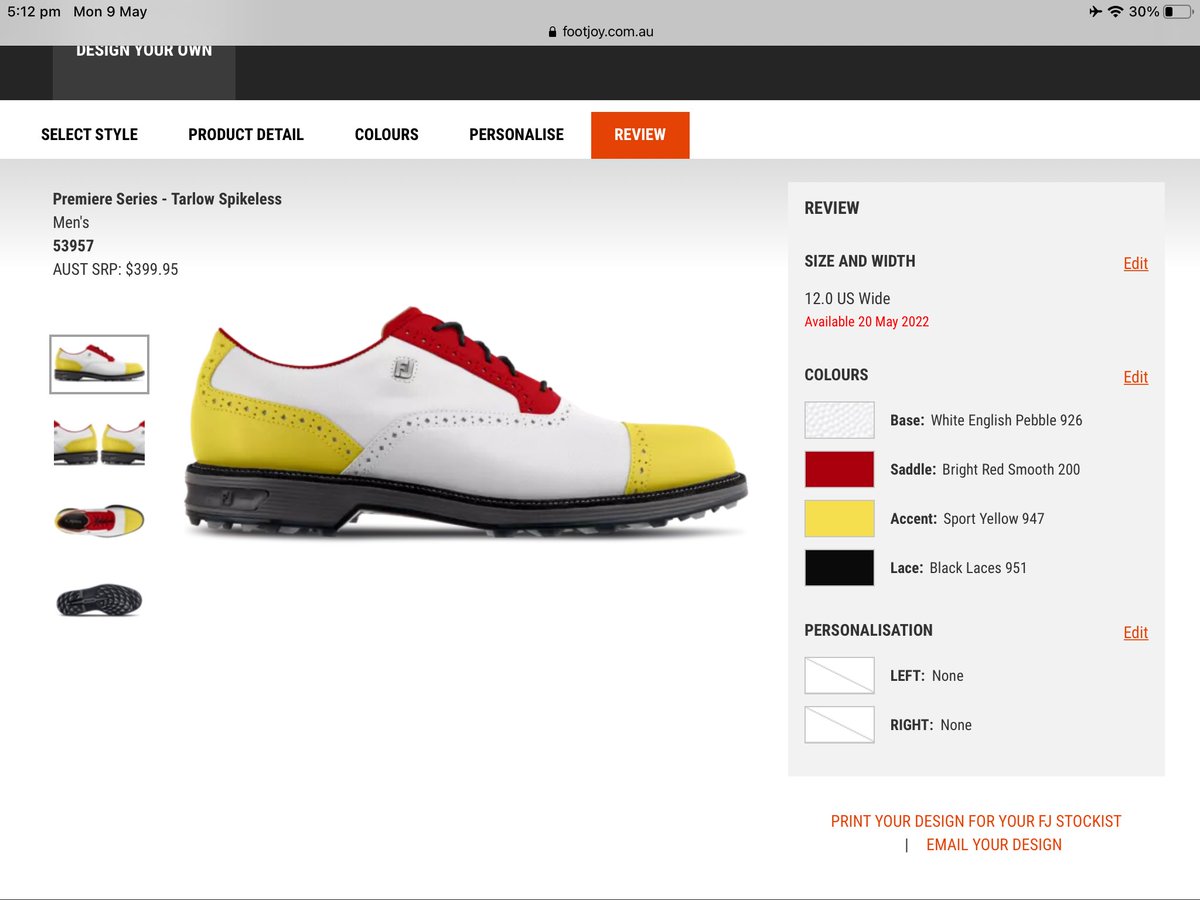Tap the Wi-Fi icon in status bar
1200x900 pixels.
pos(1116,12)
